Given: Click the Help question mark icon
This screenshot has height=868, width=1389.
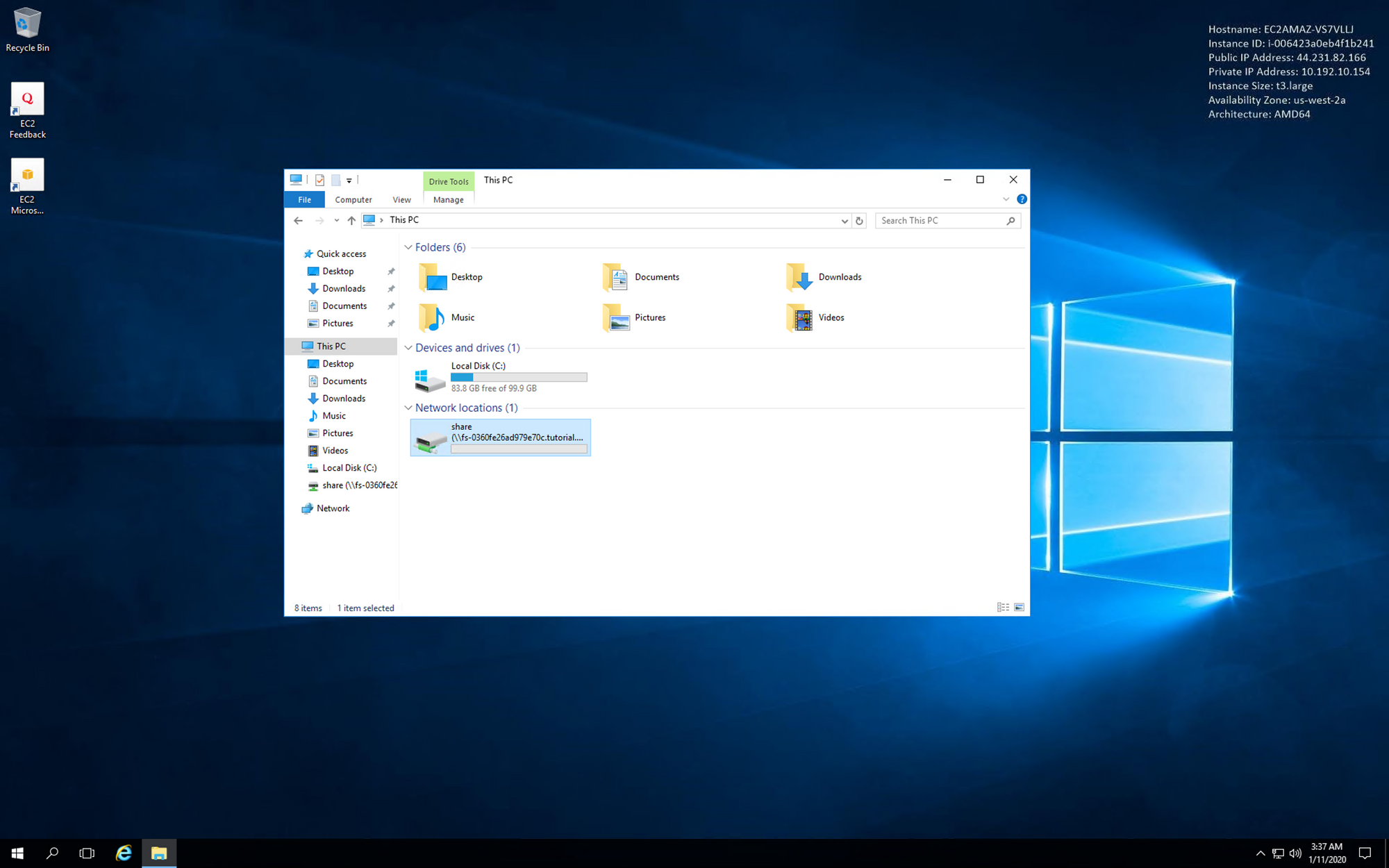Looking at the screenshot, I should click(x=1022, y=199).
